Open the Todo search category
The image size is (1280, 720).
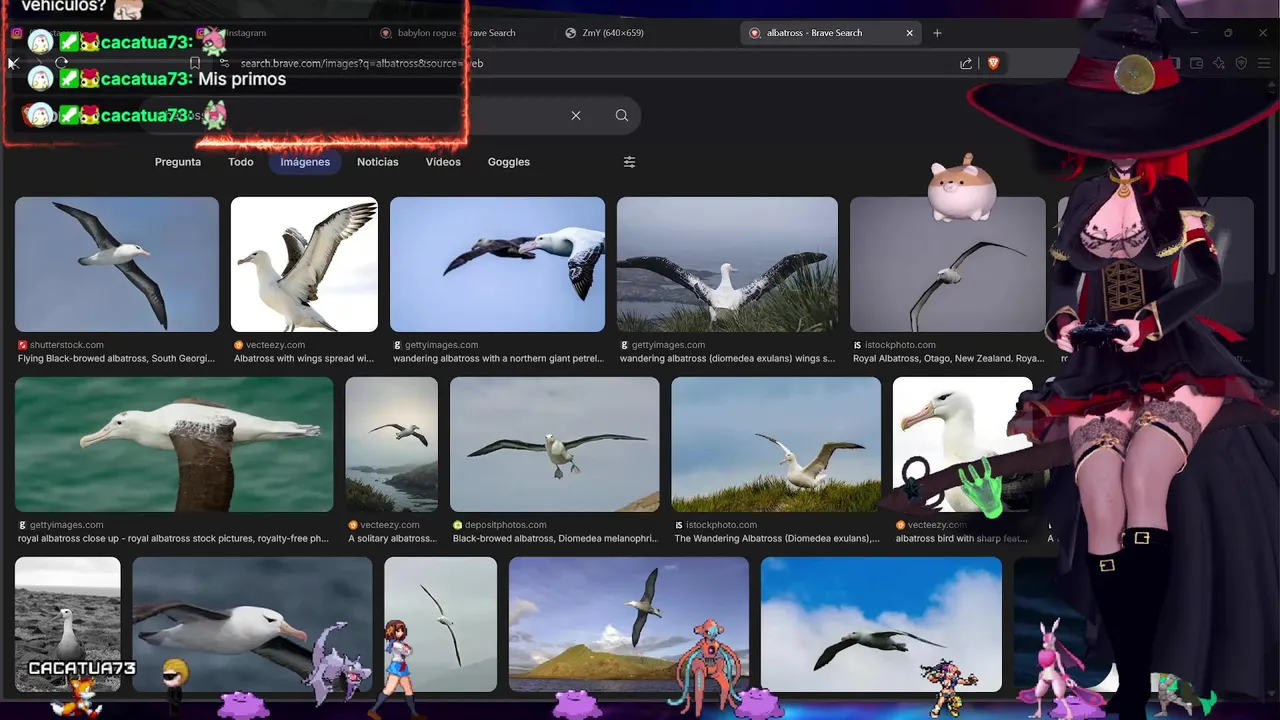[x=241, y=162]
